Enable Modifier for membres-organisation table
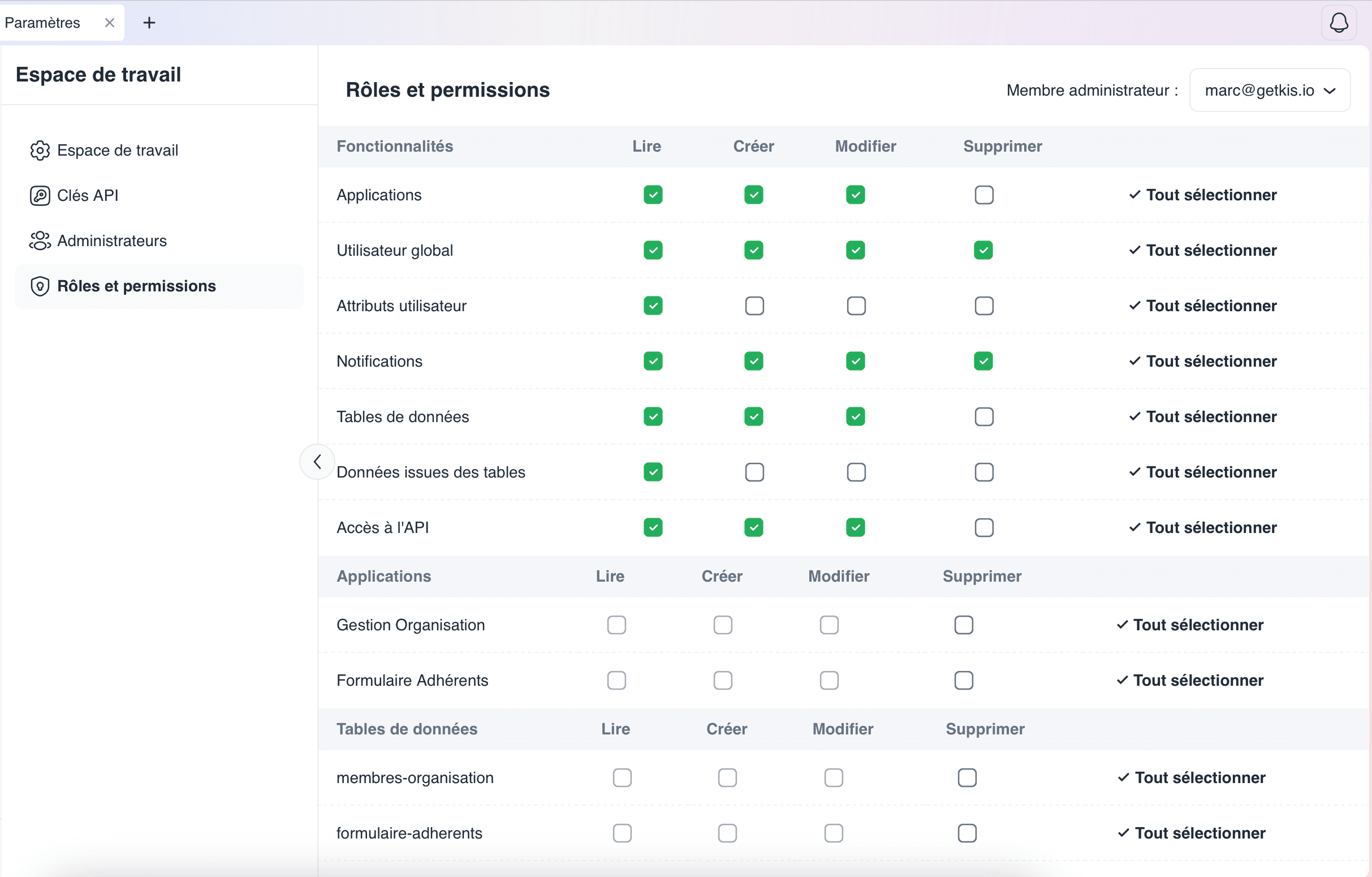 coord(834,778)
